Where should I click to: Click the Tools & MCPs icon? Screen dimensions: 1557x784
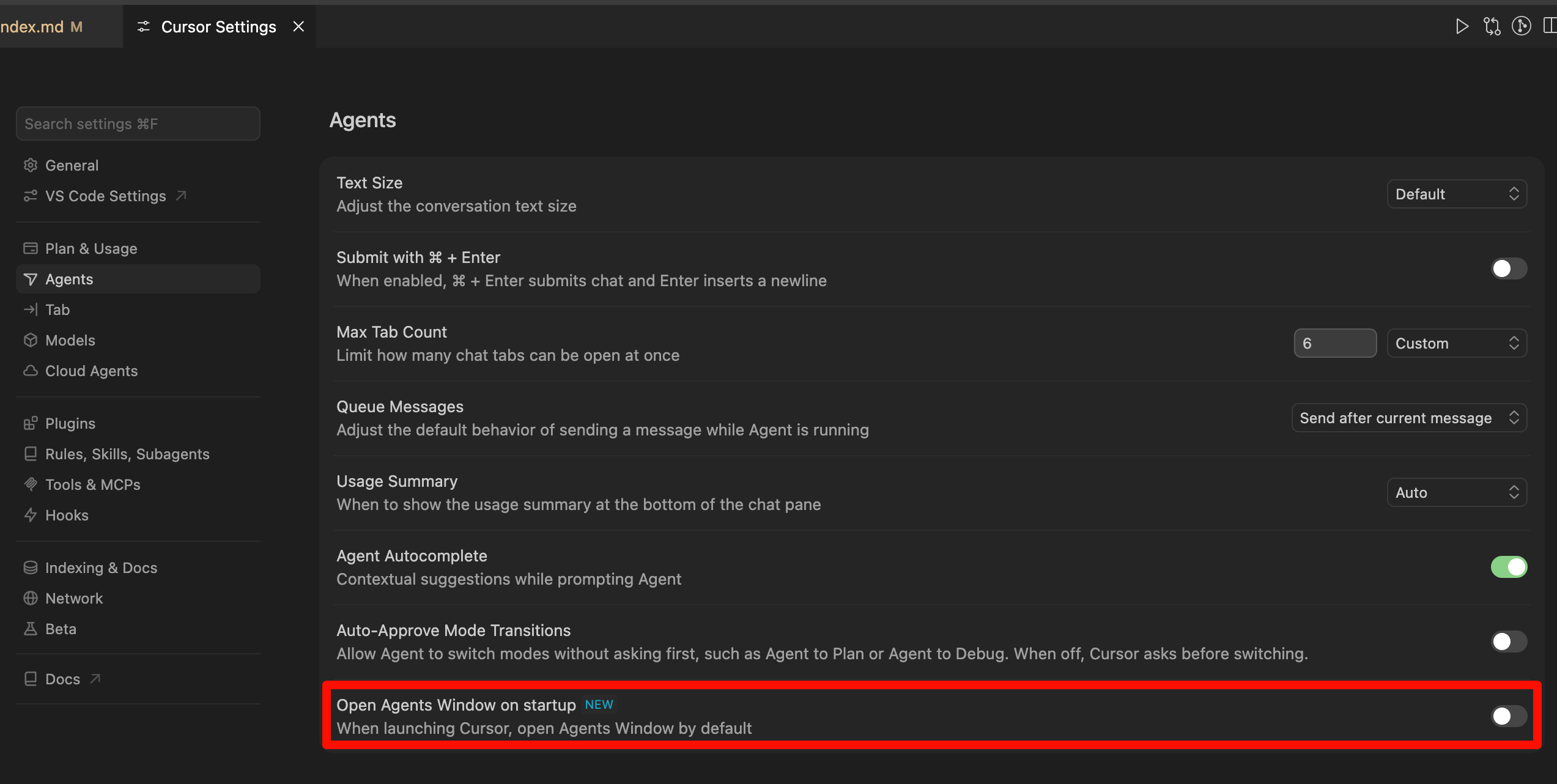click(31, 484)
